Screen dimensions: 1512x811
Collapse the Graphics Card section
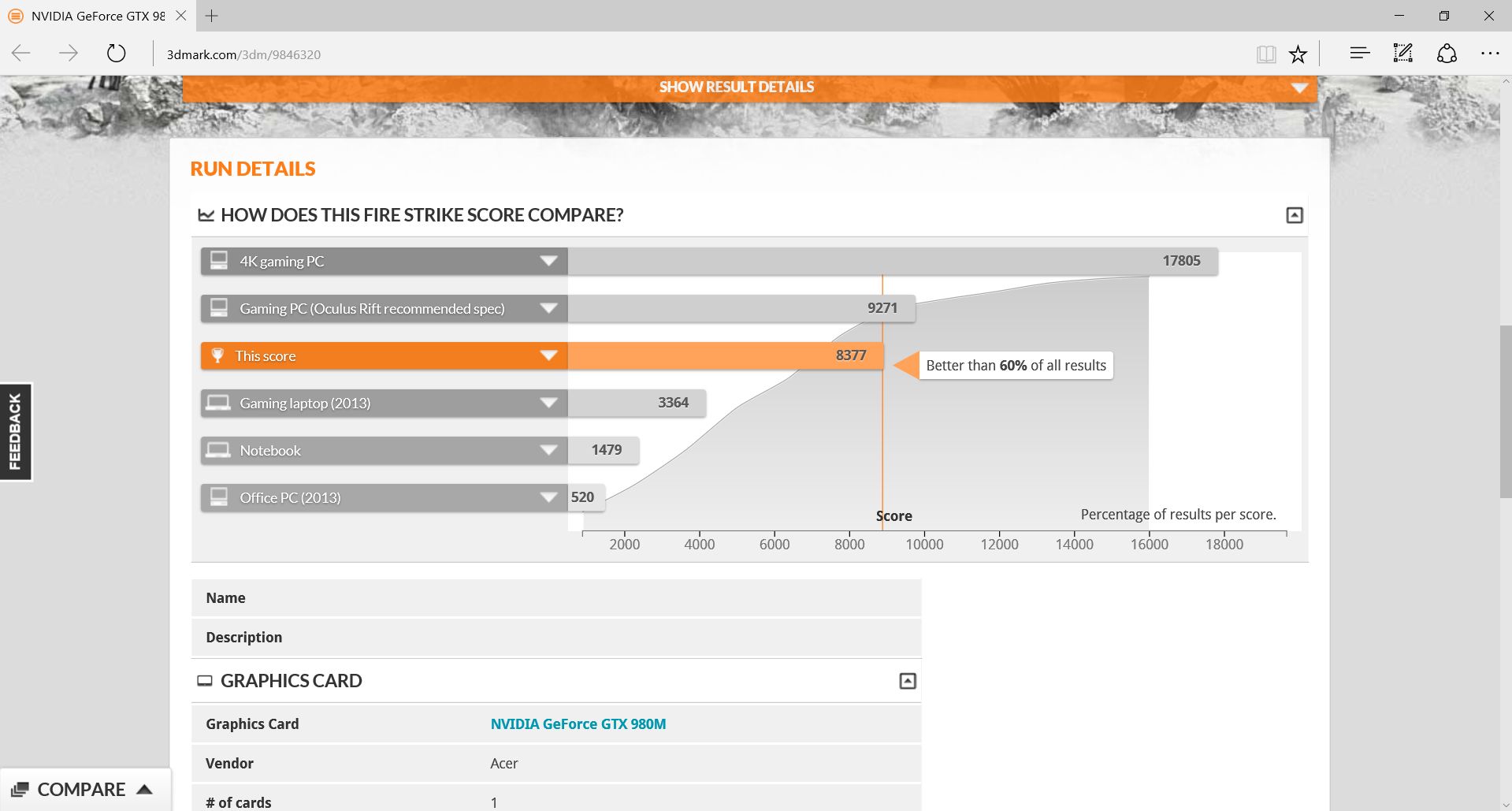tap(908, 681)
